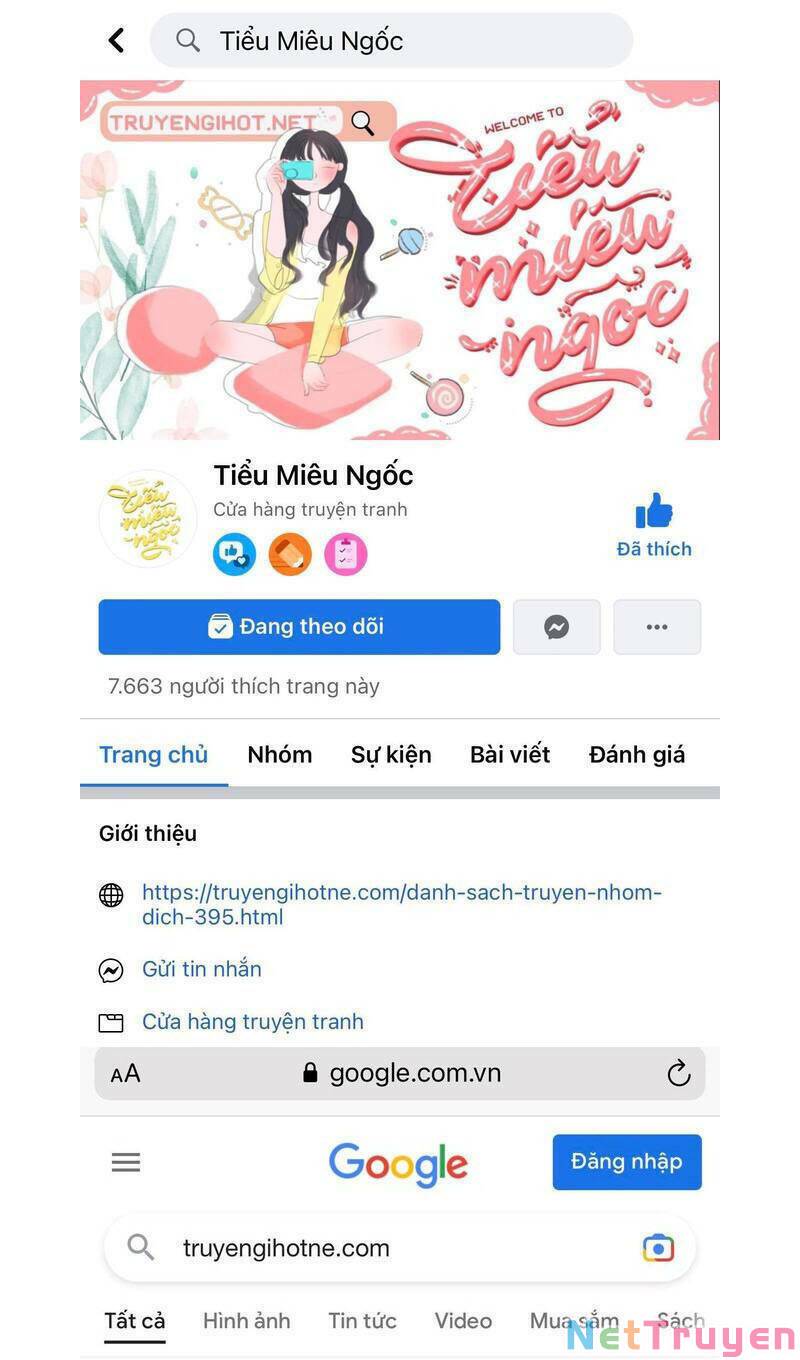Toggle the Đang theo dõi button
Viewport: 800px width, 1360px height.
tap(299, 627)
